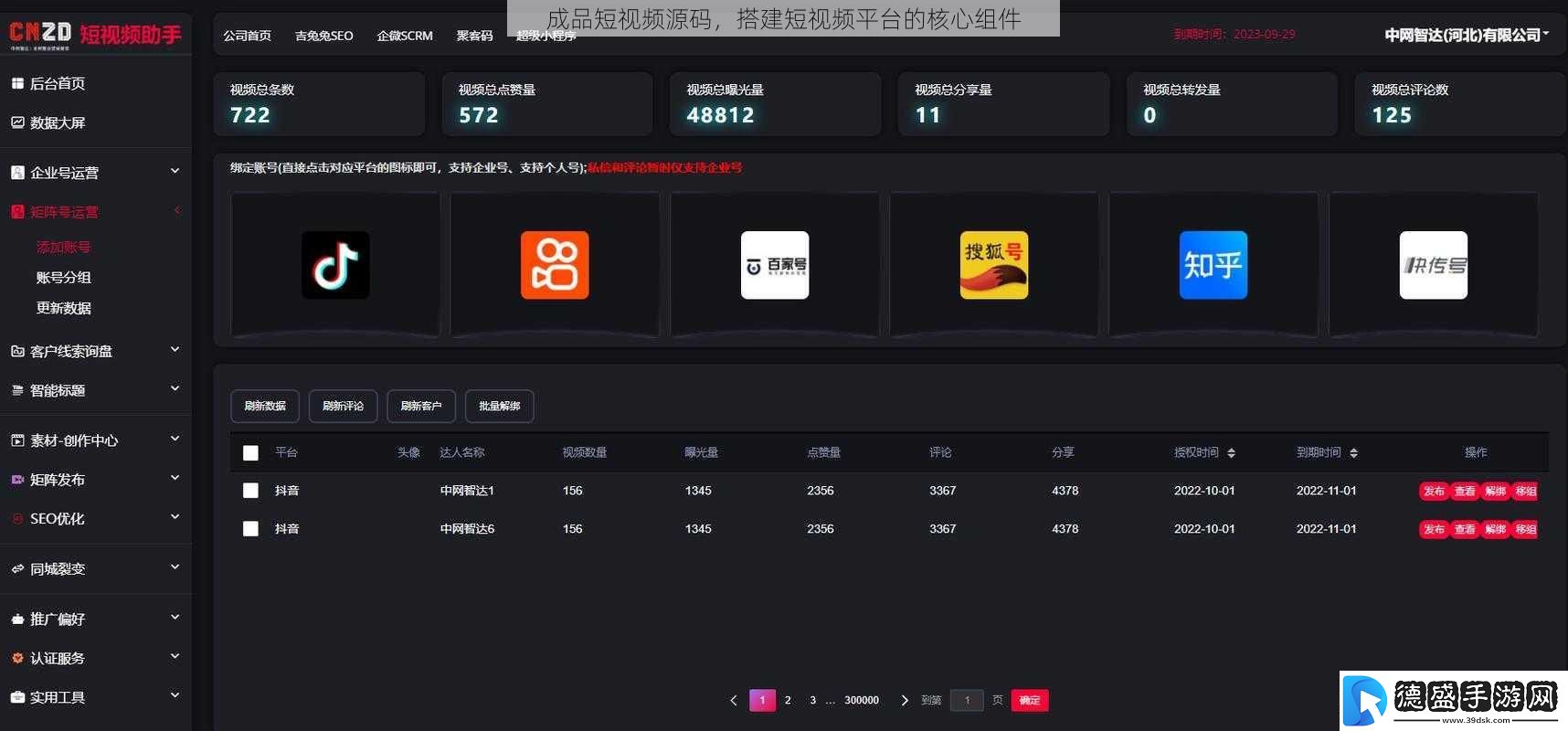1568x731 pixels.
Task: Choose the Zhihu 知乎 platform icon
Action: click(x=1213, y=265)
